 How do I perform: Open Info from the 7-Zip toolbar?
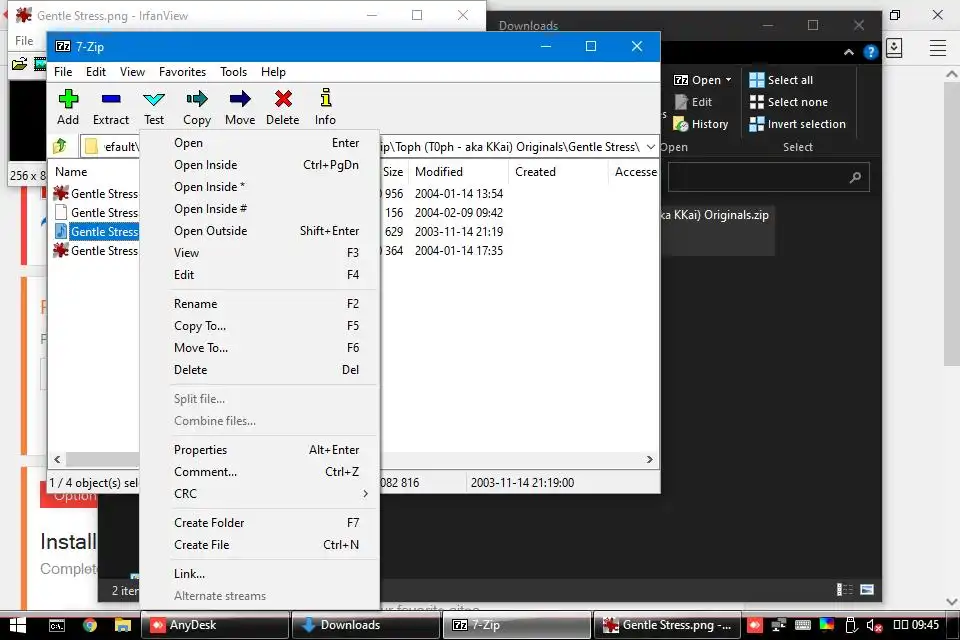point(325,107)
